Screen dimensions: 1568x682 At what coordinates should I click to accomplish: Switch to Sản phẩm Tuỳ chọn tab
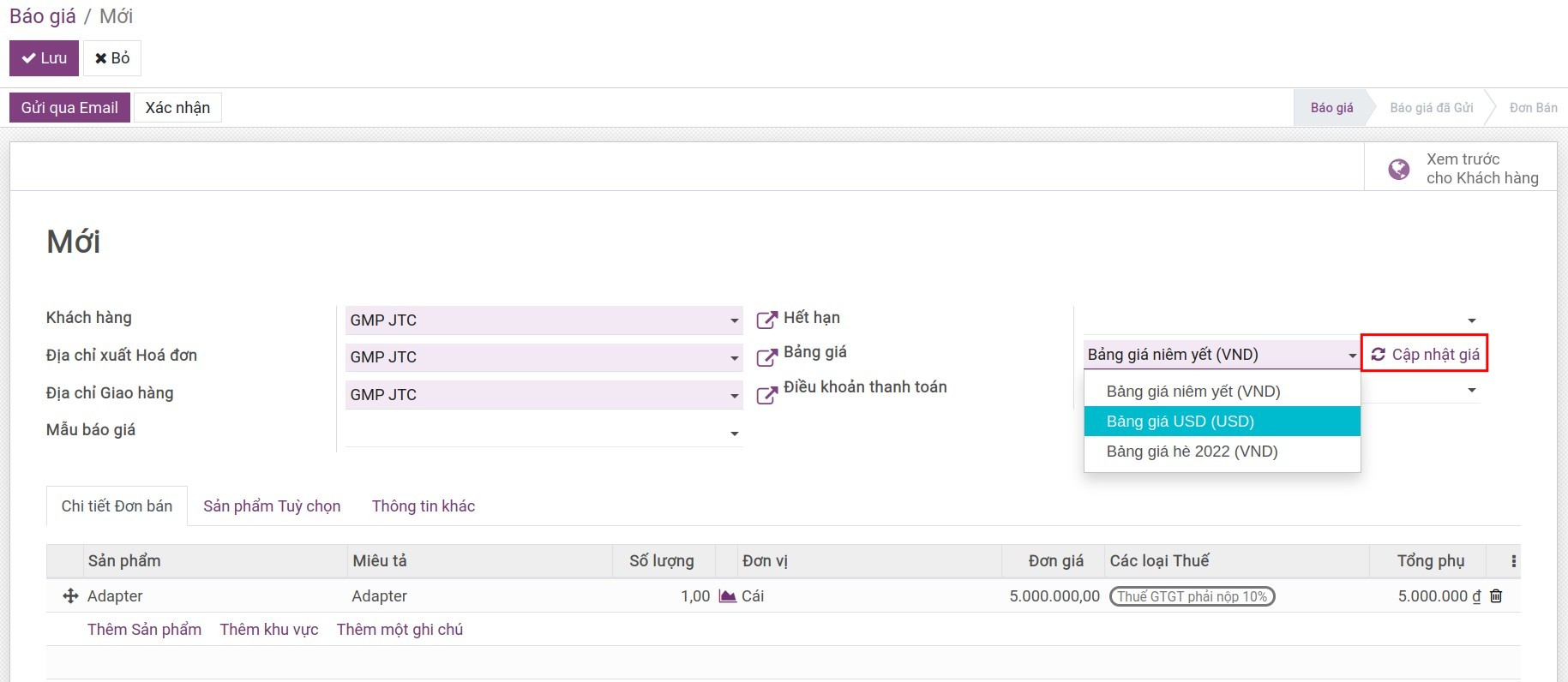[x=272, y=506]
